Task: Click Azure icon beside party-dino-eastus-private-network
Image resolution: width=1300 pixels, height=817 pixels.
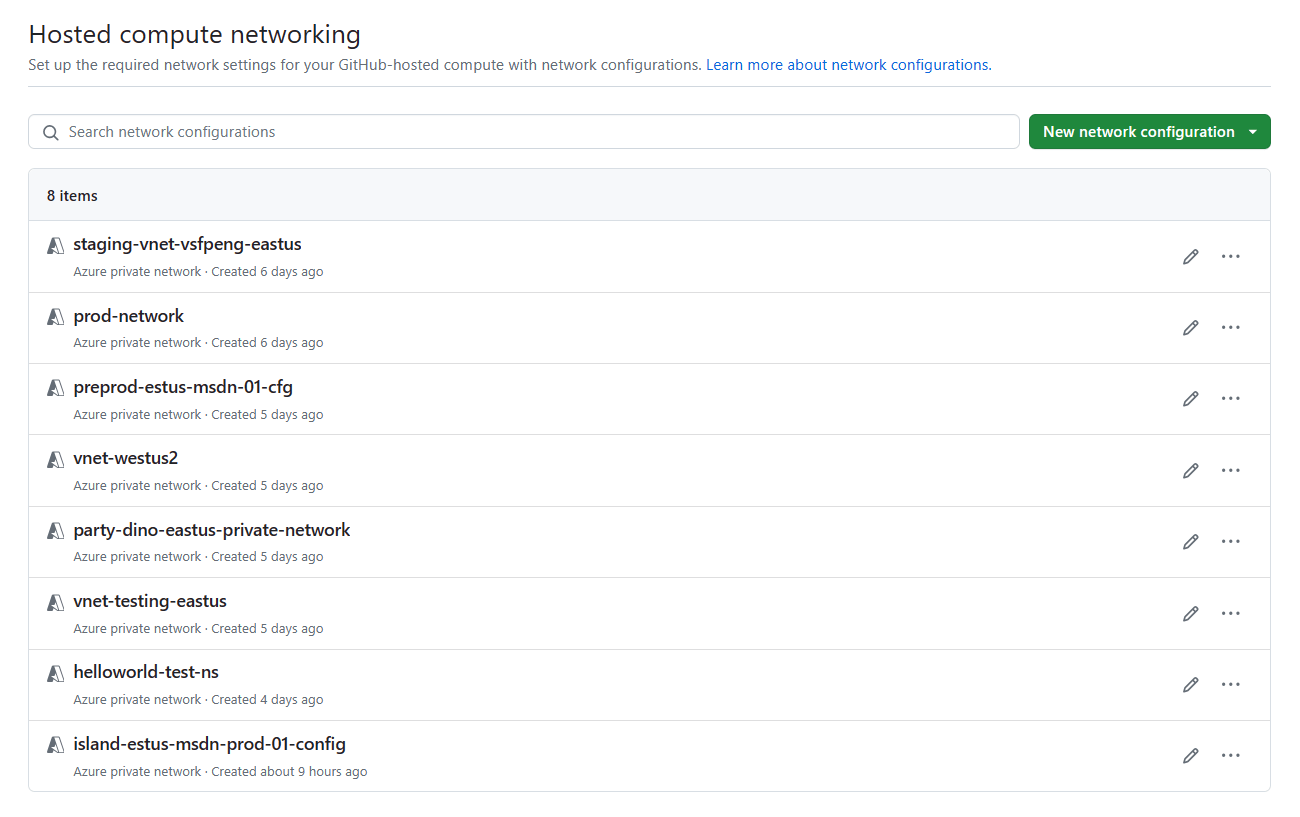Action: click(x=55, y=531)
